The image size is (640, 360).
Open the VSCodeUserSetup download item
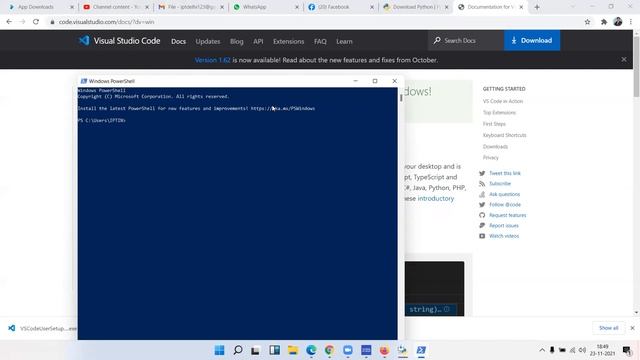tap(41, 328)
